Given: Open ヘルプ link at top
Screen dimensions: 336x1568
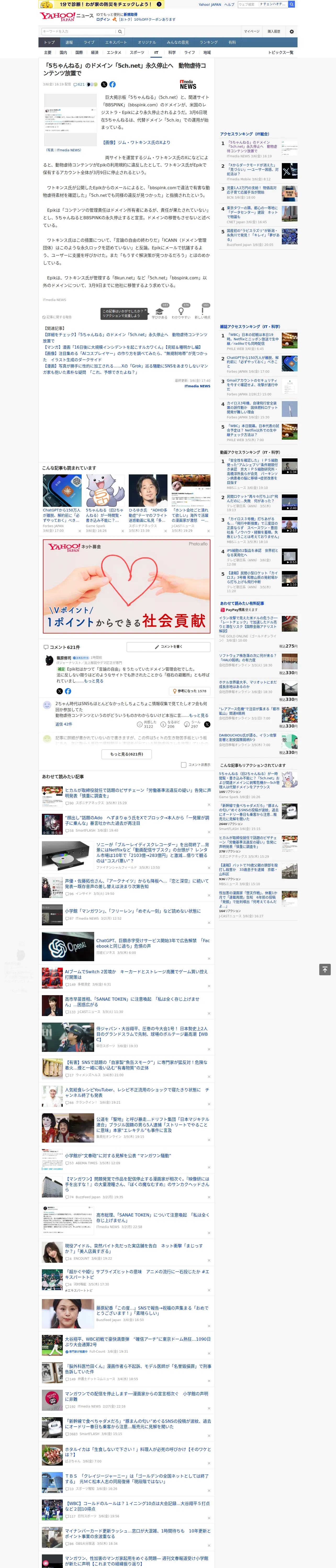Looking at the screenshot, I should (229, 4).
